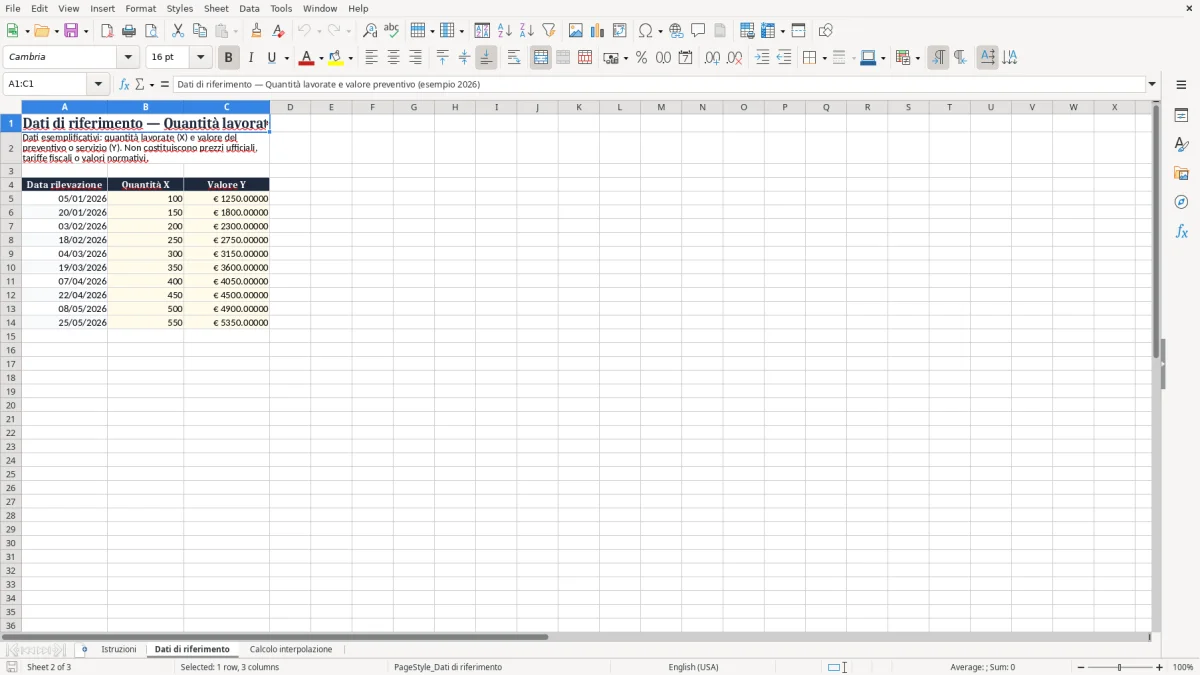Activate Clone Formatting paintbrush
Screen dimensions: 1200x675
point(256,31)
